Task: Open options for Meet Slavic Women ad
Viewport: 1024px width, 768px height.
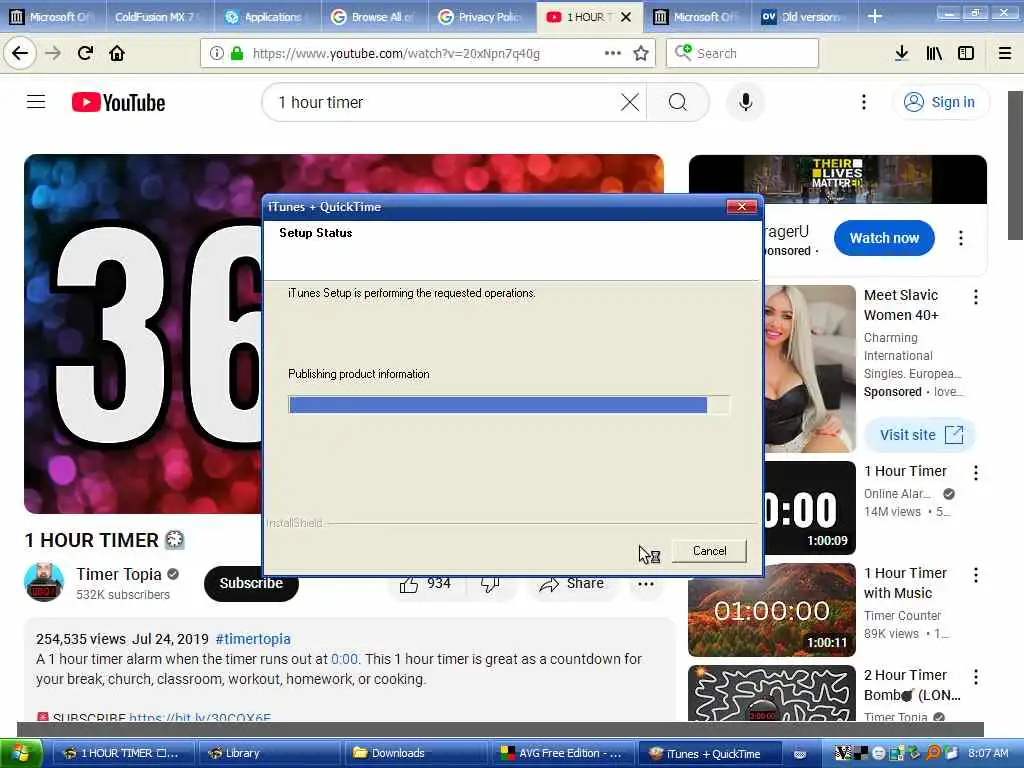Action: (x=976, y=297)
